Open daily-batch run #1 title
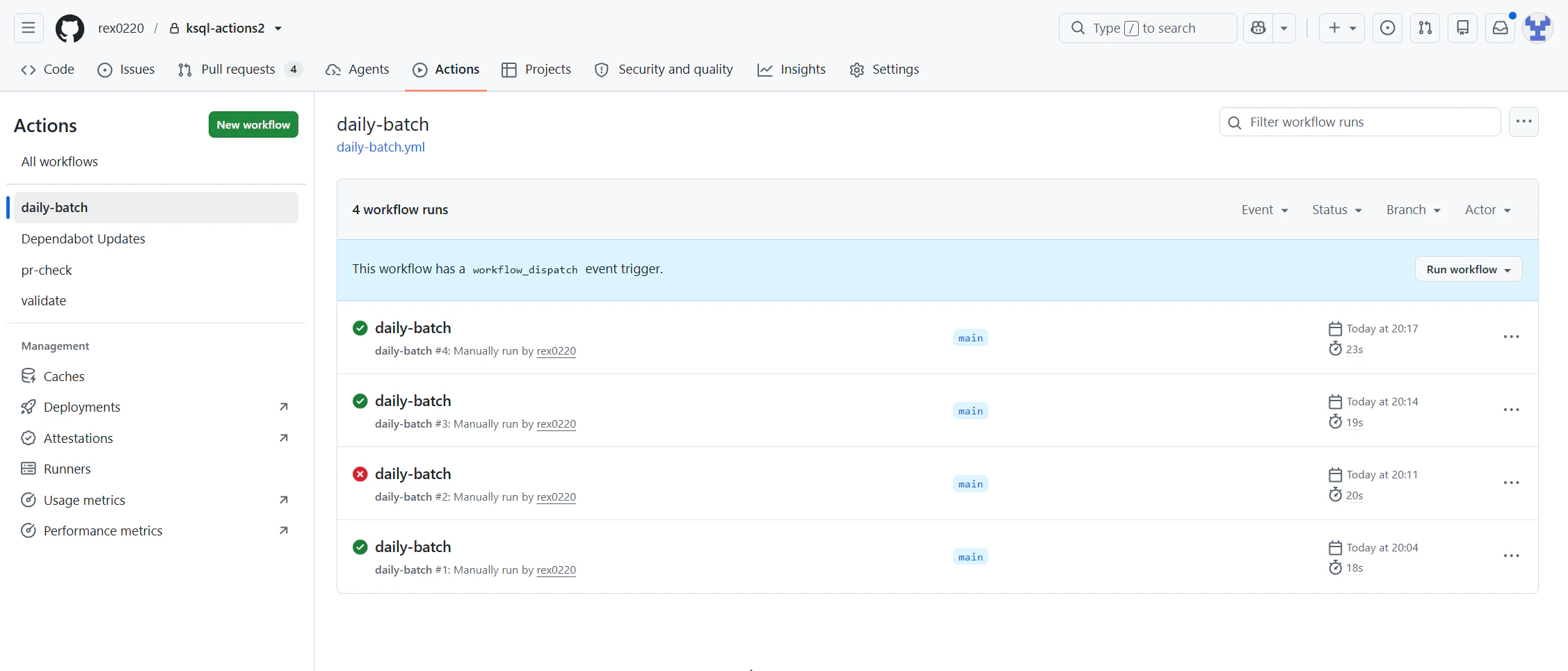This screenshot has width=1568, height=671. 413,547
